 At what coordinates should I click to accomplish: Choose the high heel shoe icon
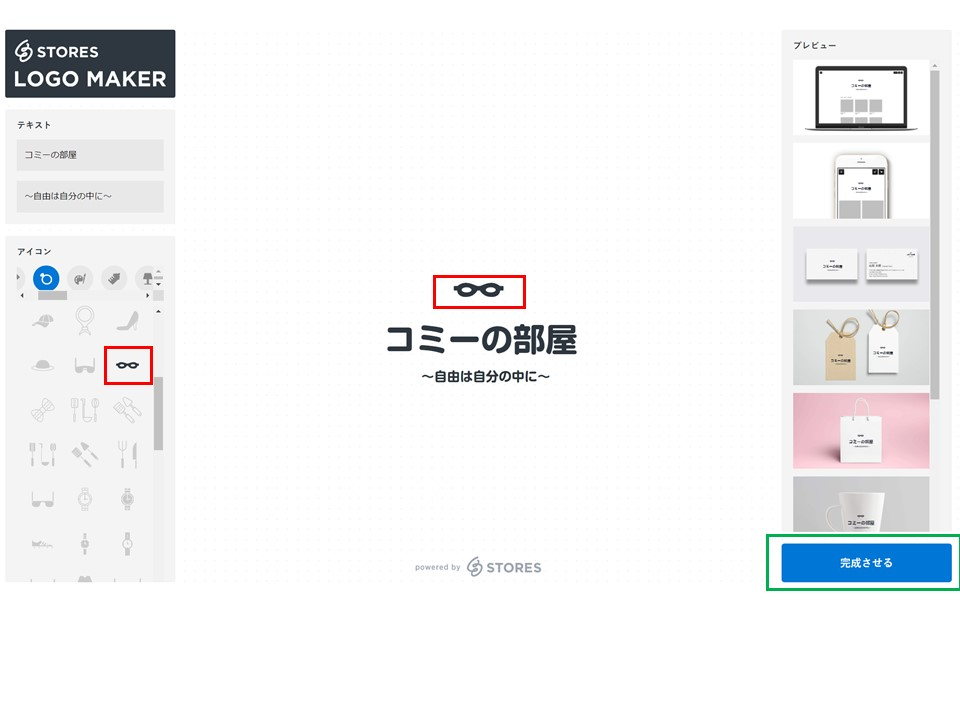[127, 321]
